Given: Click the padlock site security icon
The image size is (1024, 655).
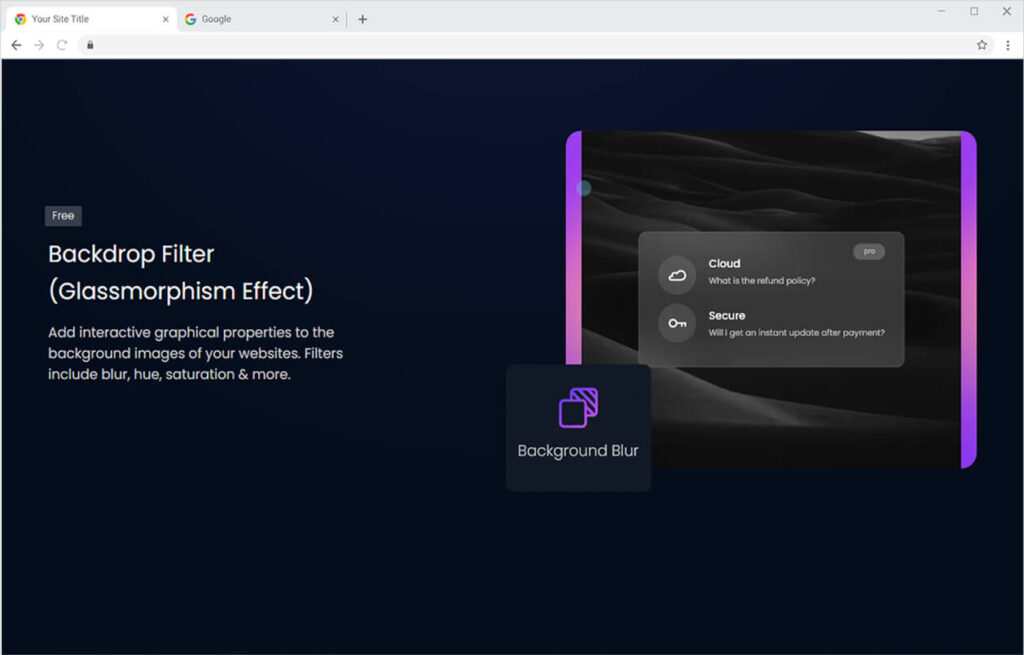Looking at the screenshot, I should coord(89,45).
